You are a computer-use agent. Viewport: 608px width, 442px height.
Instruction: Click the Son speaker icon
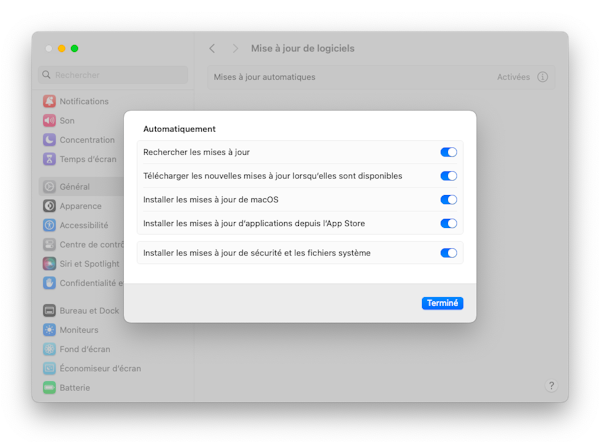coord(49,121)
